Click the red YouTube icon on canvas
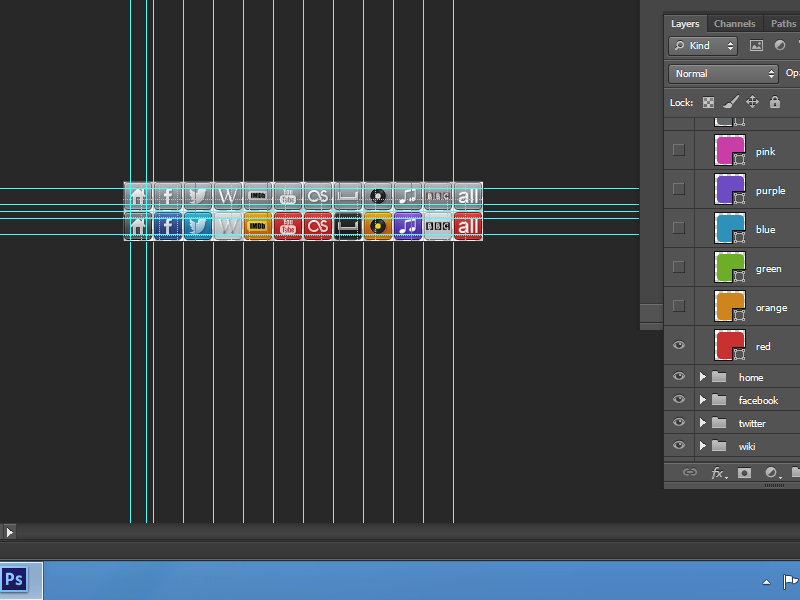The height and width of the screenshot is (600, 800). pyautogui.click(x=288, y=226)
